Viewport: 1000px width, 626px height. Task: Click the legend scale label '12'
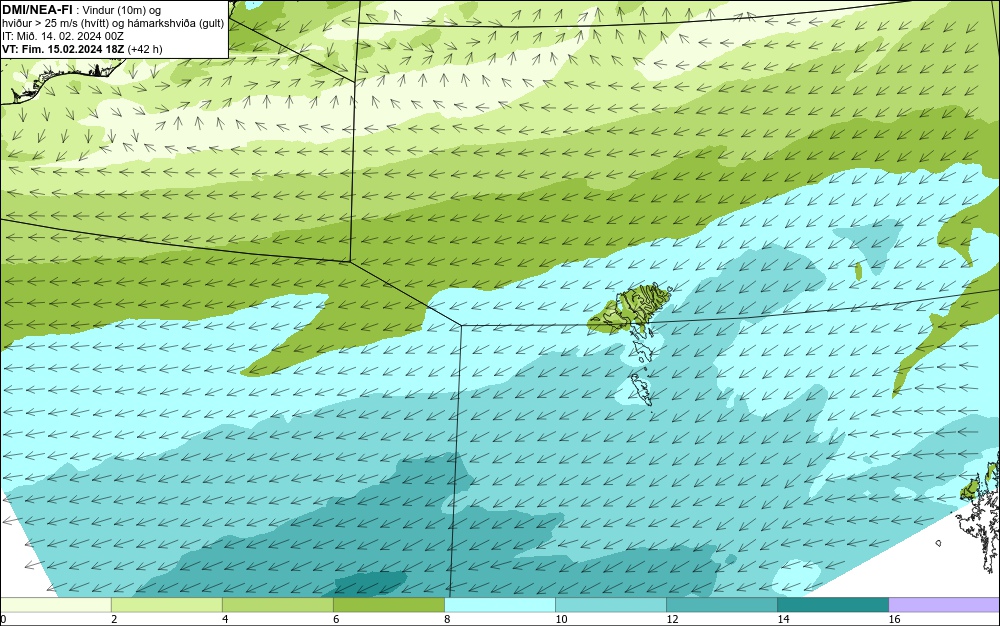[x=672, y=619]
